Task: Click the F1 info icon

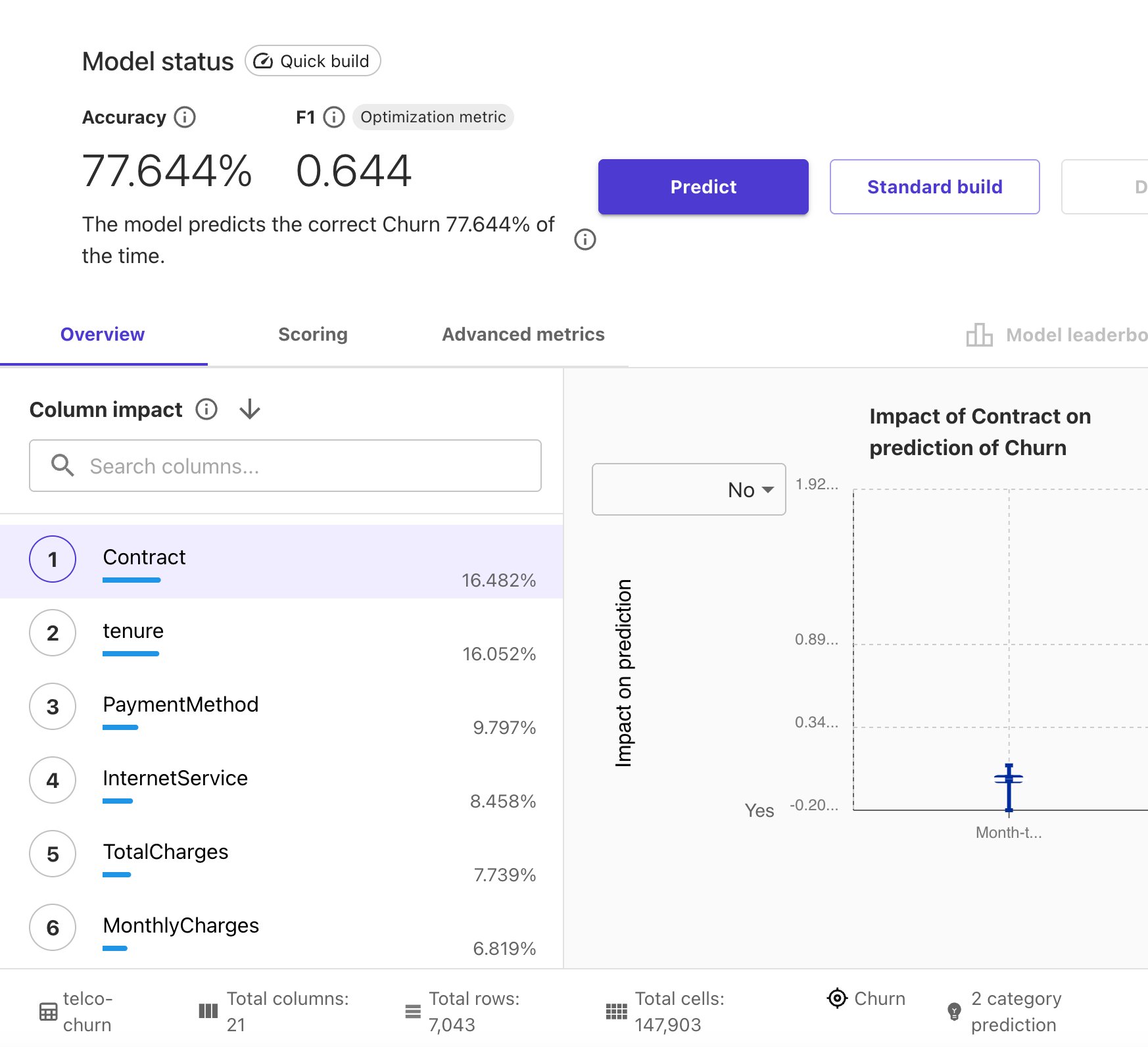Action: click(x=334, y=117)
